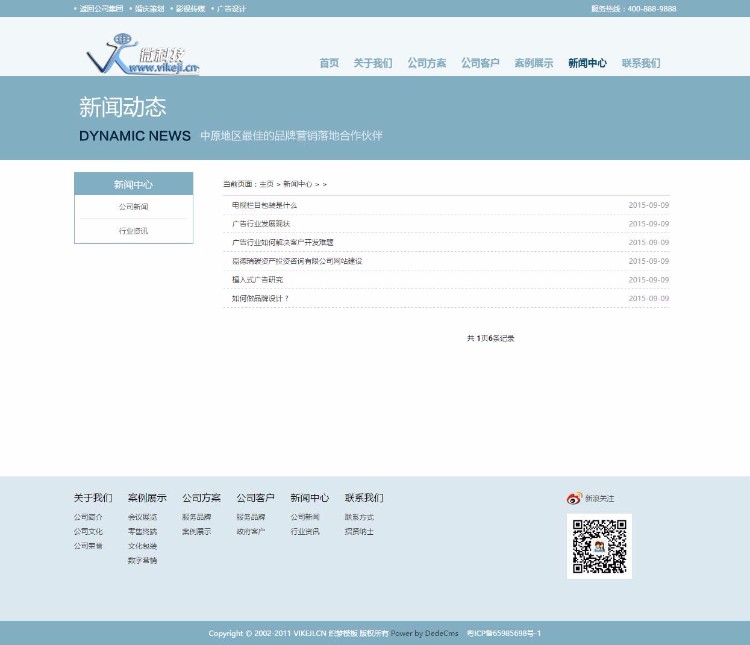This screenshot has width=750, height=645.
Task: Open first link under footer 案例展示 heading
Action: pos(143,517)
